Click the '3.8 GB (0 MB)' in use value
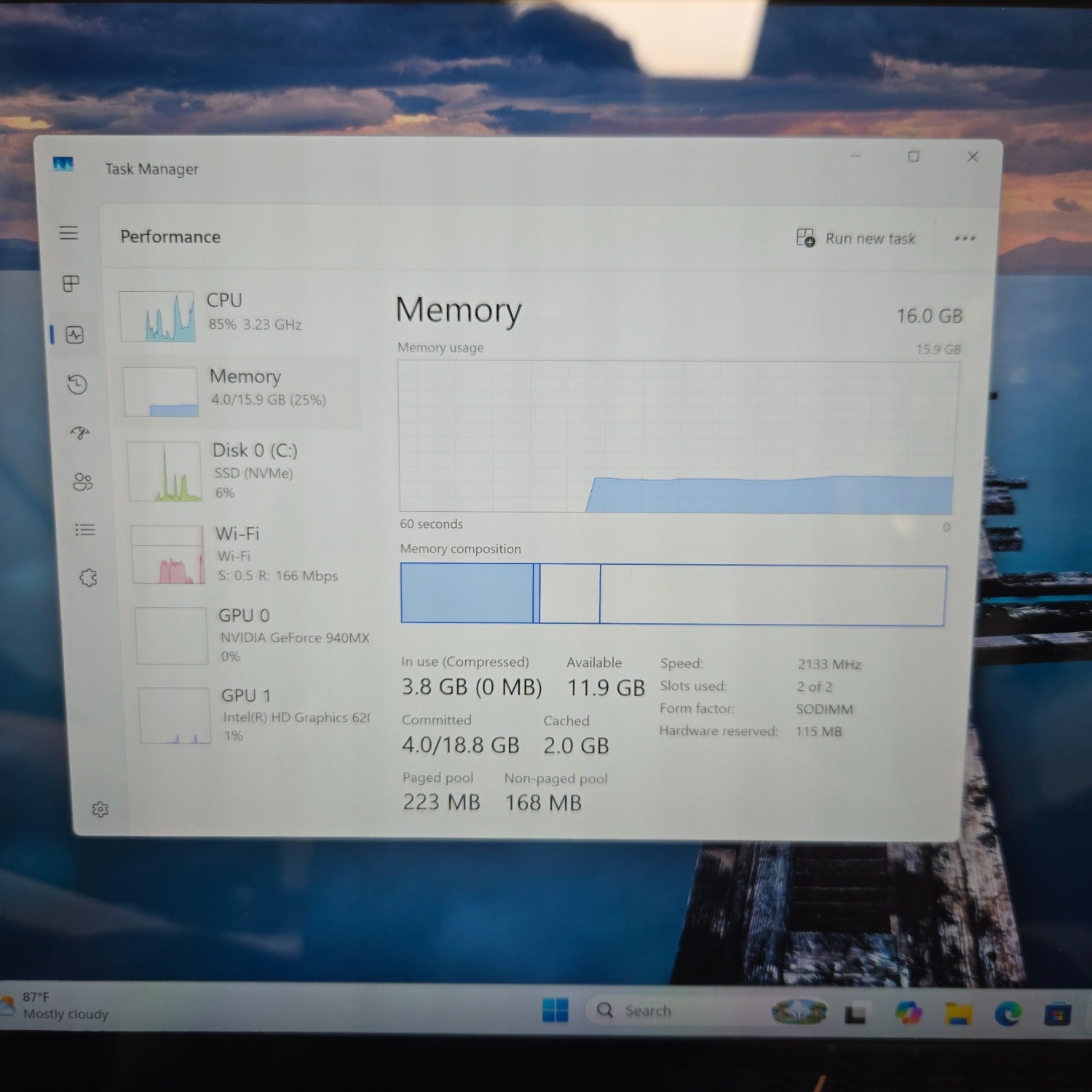 tap(472, 687)
